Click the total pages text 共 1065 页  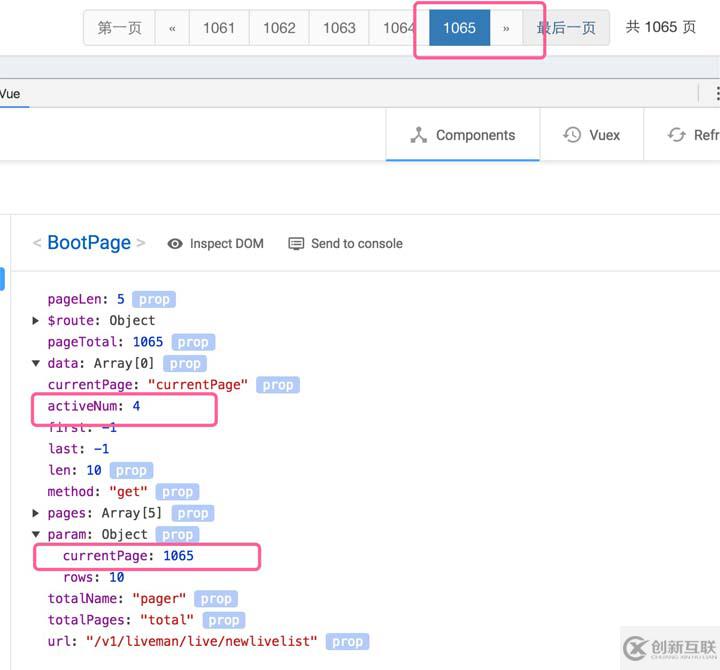tap(661, 27)
